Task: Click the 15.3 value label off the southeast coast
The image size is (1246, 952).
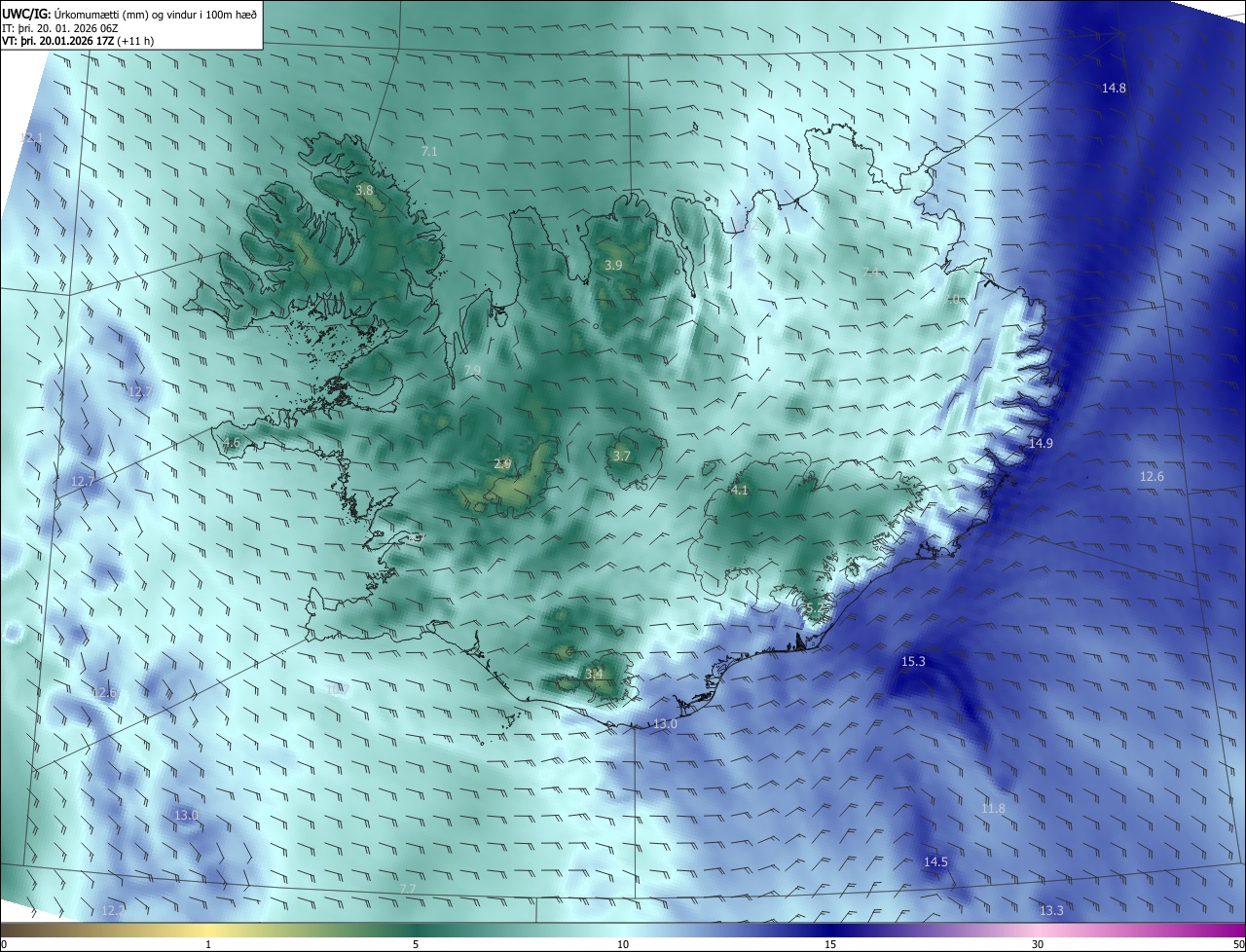Action: [913, 662]
